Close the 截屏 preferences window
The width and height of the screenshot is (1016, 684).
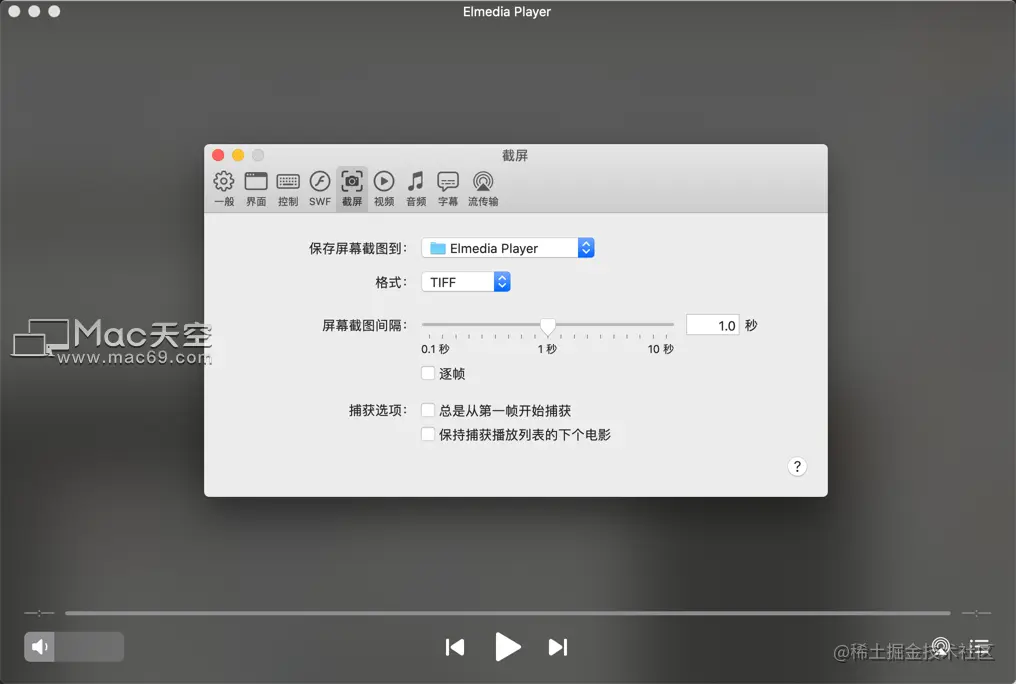tap(218, 155)
